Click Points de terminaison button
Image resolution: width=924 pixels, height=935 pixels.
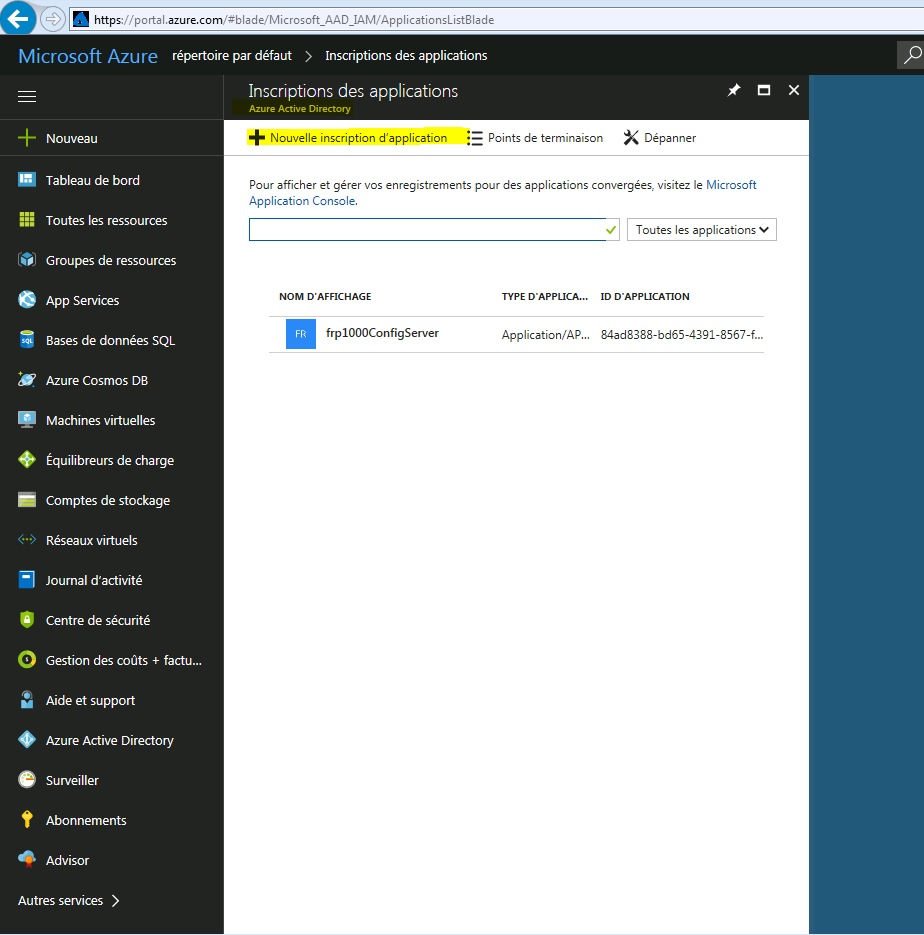click(x=535, y=138)
